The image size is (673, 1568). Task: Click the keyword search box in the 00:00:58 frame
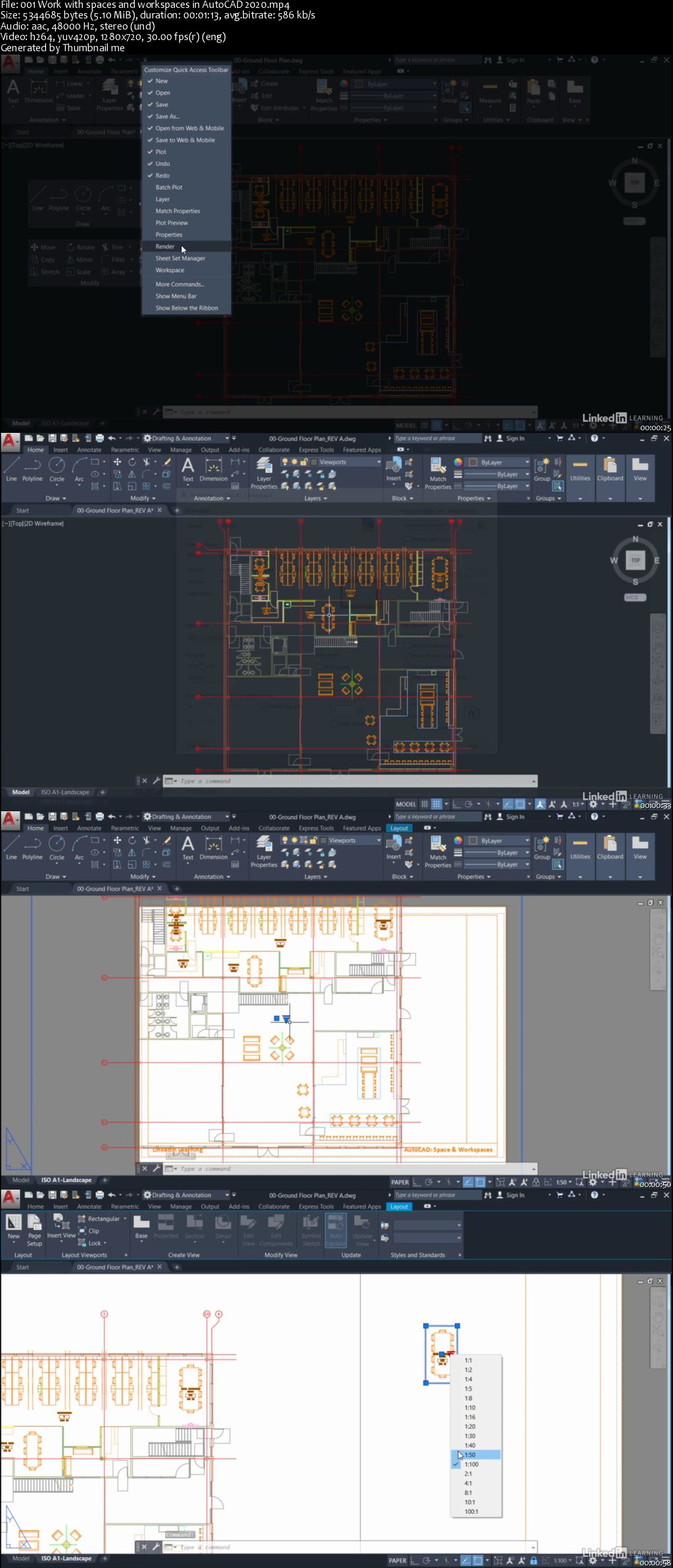tap(436, 1195)
